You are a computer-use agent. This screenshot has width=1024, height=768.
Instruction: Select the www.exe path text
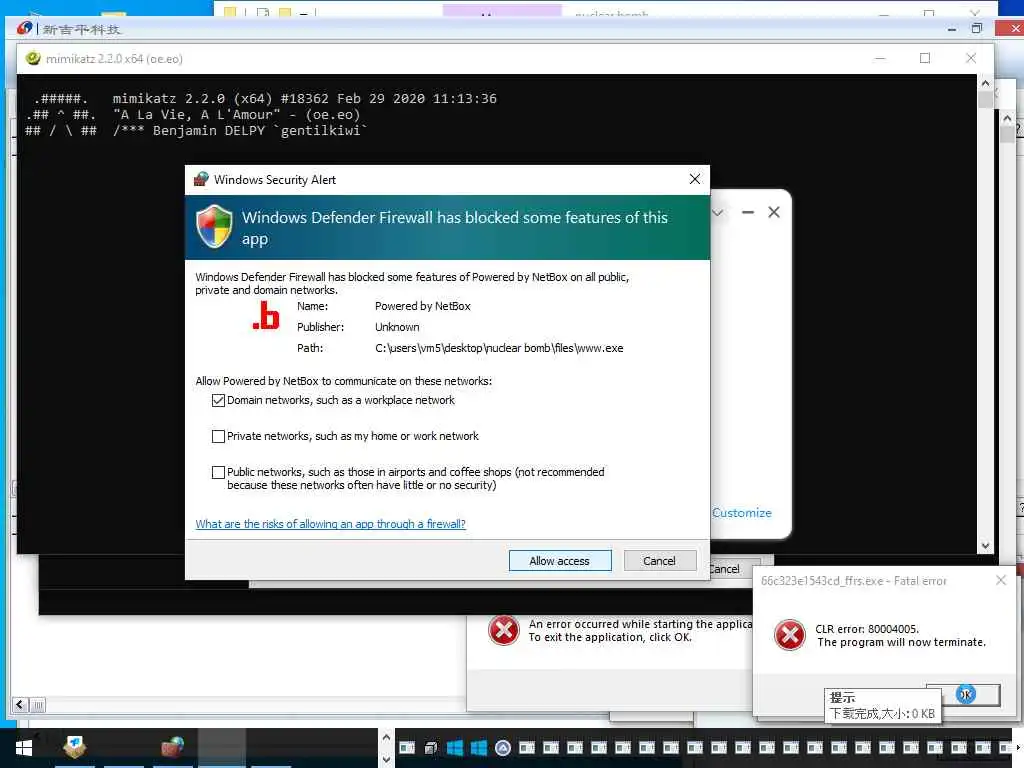(499, 348)
